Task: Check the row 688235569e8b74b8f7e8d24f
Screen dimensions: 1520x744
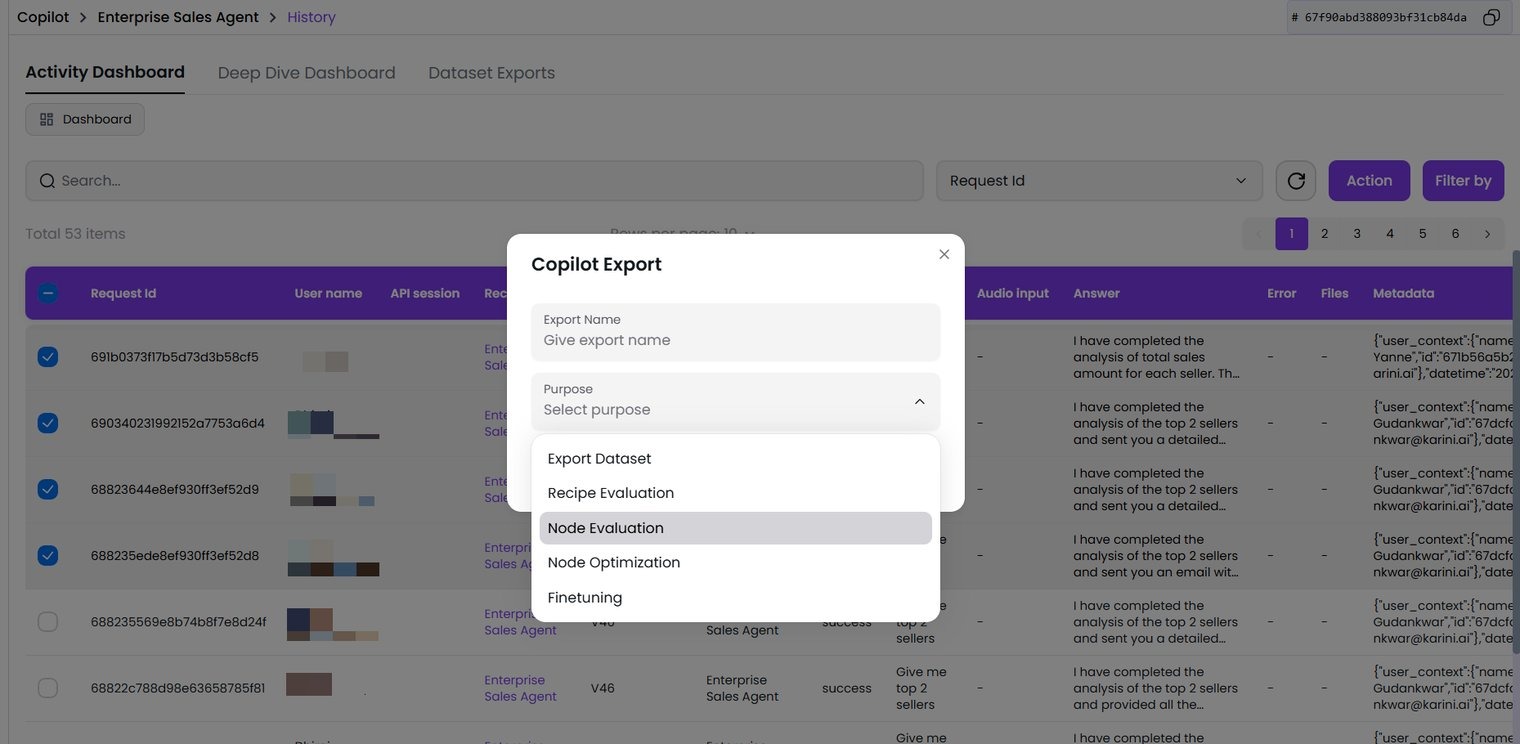Action: pos(48,622)
